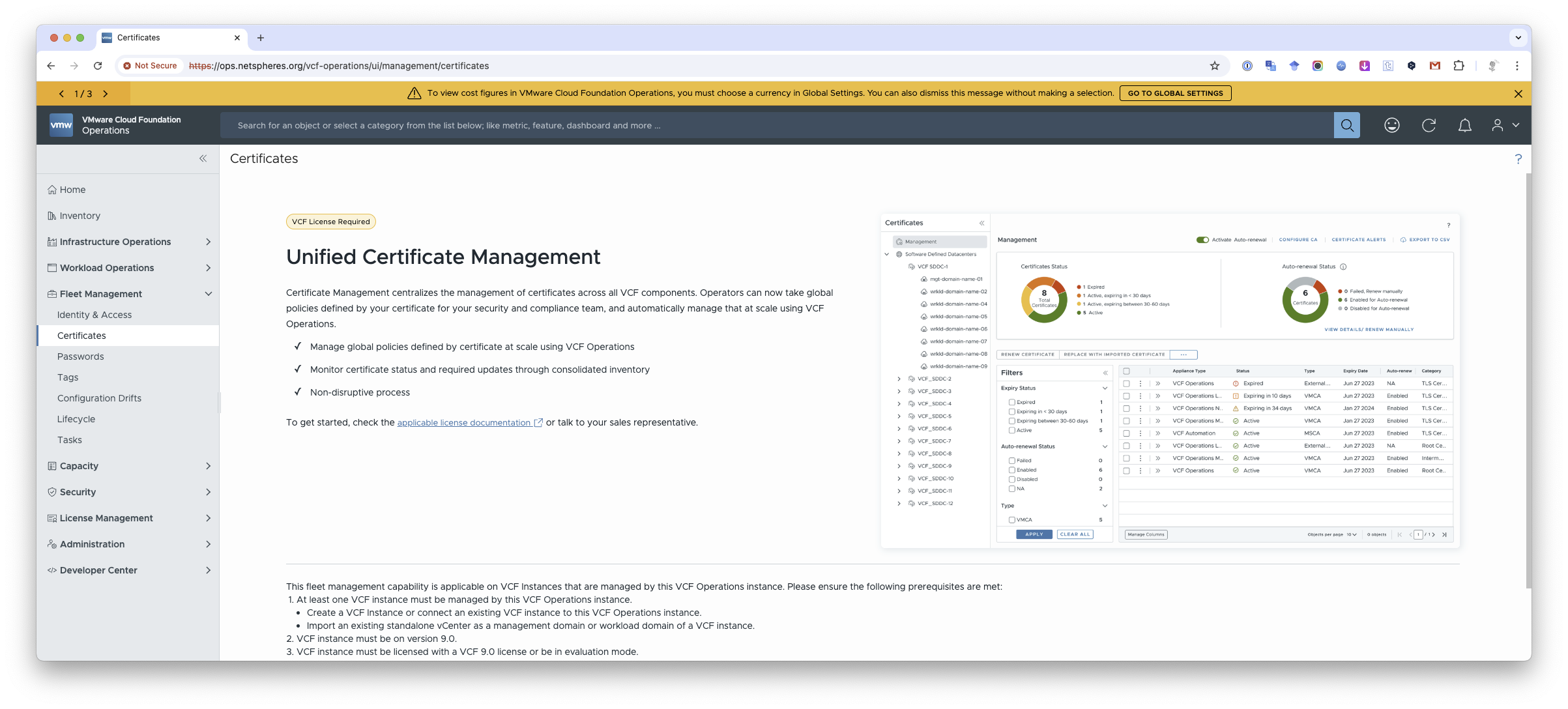The image size is (1568, 709).
Task: Click the Certificates page title
Action: click(264, 158)
